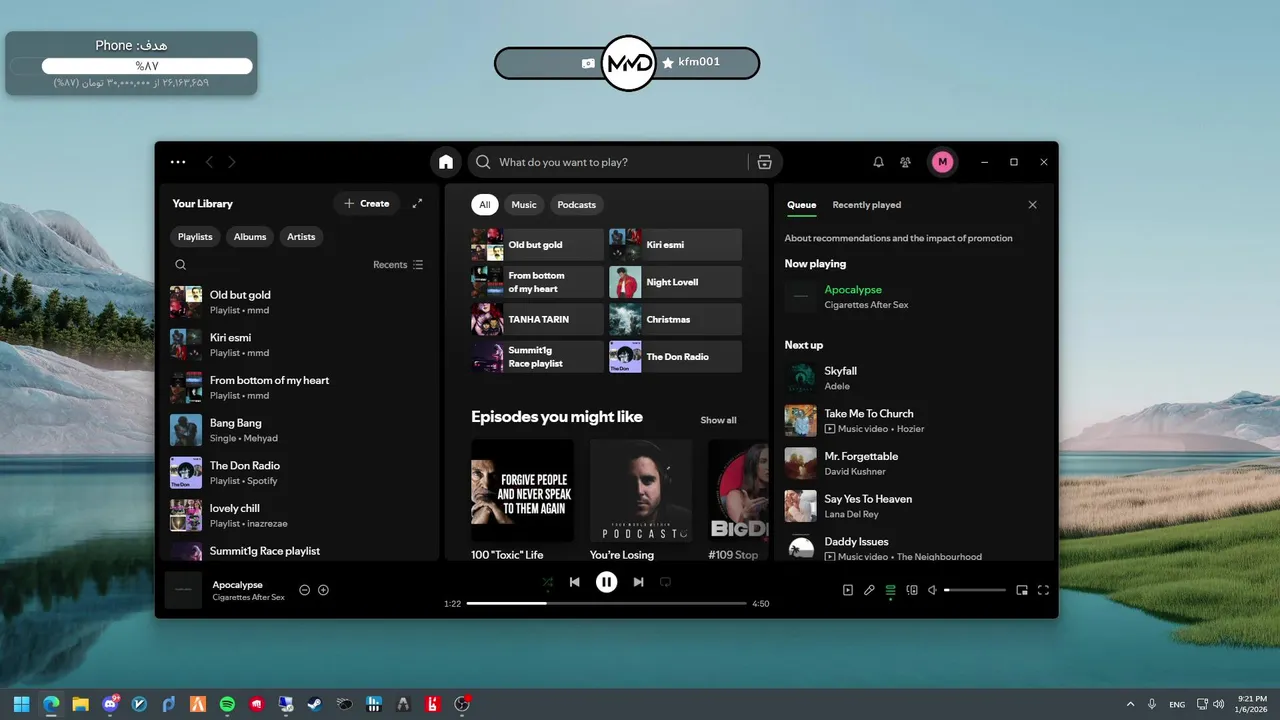This screenshot has width=1280, height=720.
Task: Show hidden system tray icons chevron
Action: click(x=1131, y=704)
